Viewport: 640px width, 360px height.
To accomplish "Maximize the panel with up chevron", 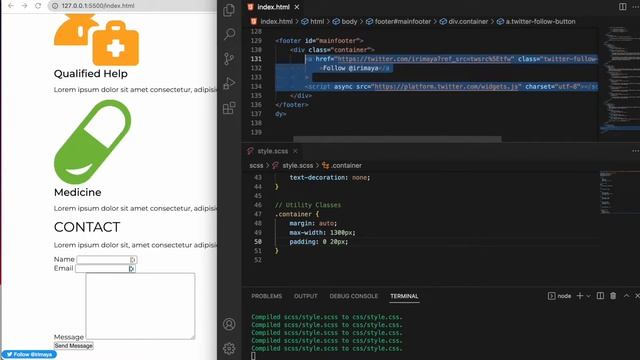I will (626, 296).
